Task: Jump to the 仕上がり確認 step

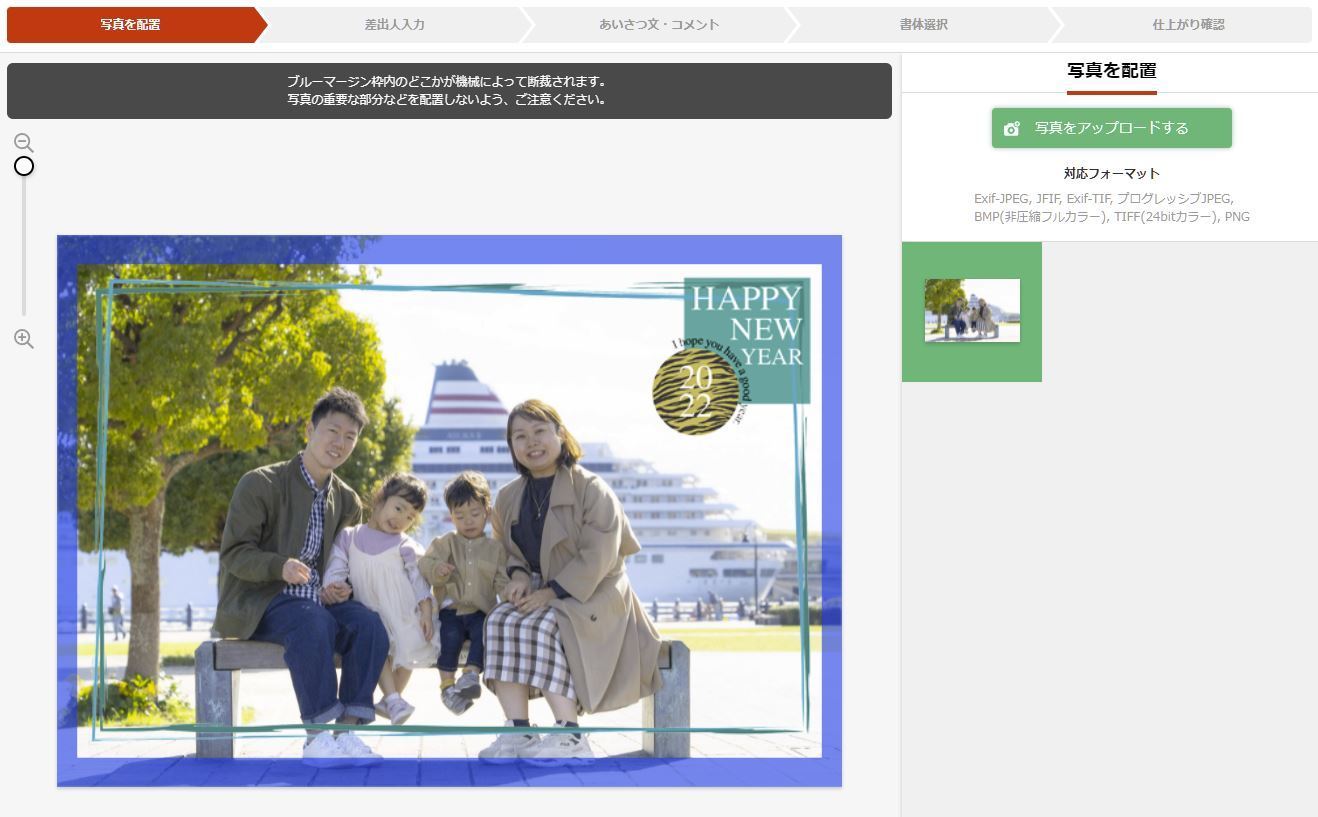Action: (1187, 25)
